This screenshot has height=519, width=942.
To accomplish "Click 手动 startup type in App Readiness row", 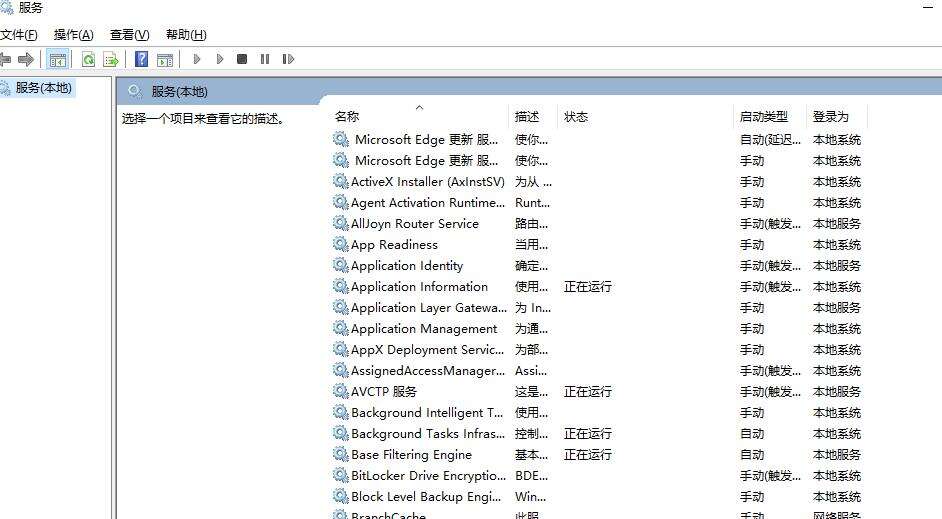I will [752, 244].
